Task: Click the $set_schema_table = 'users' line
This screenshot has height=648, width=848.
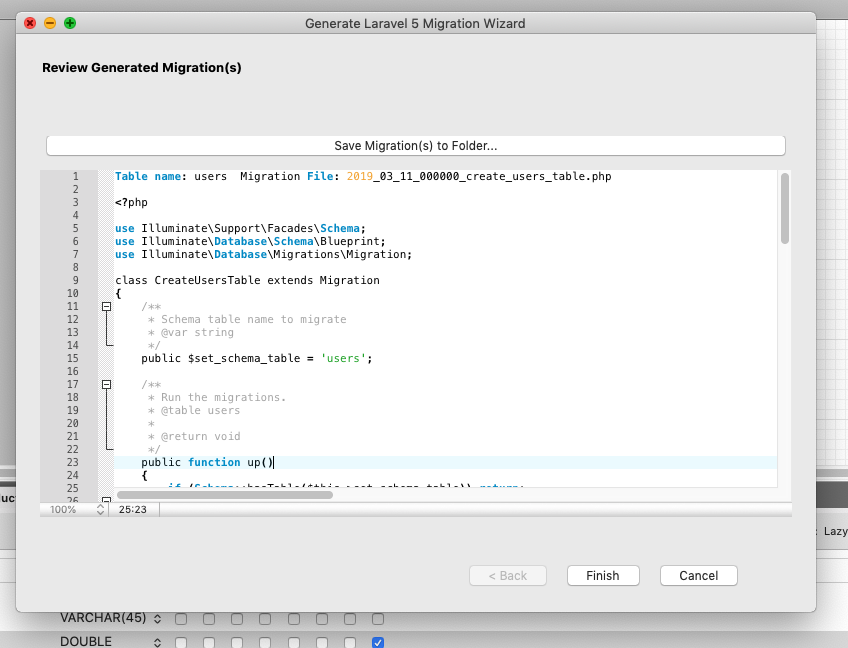Action: pos(257,358)
